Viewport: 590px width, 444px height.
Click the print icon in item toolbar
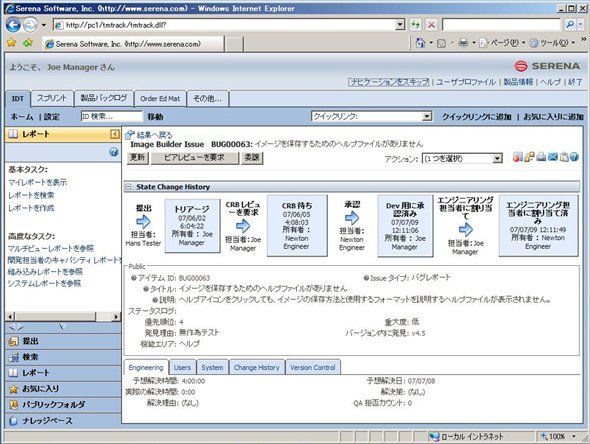click(541, 157)
